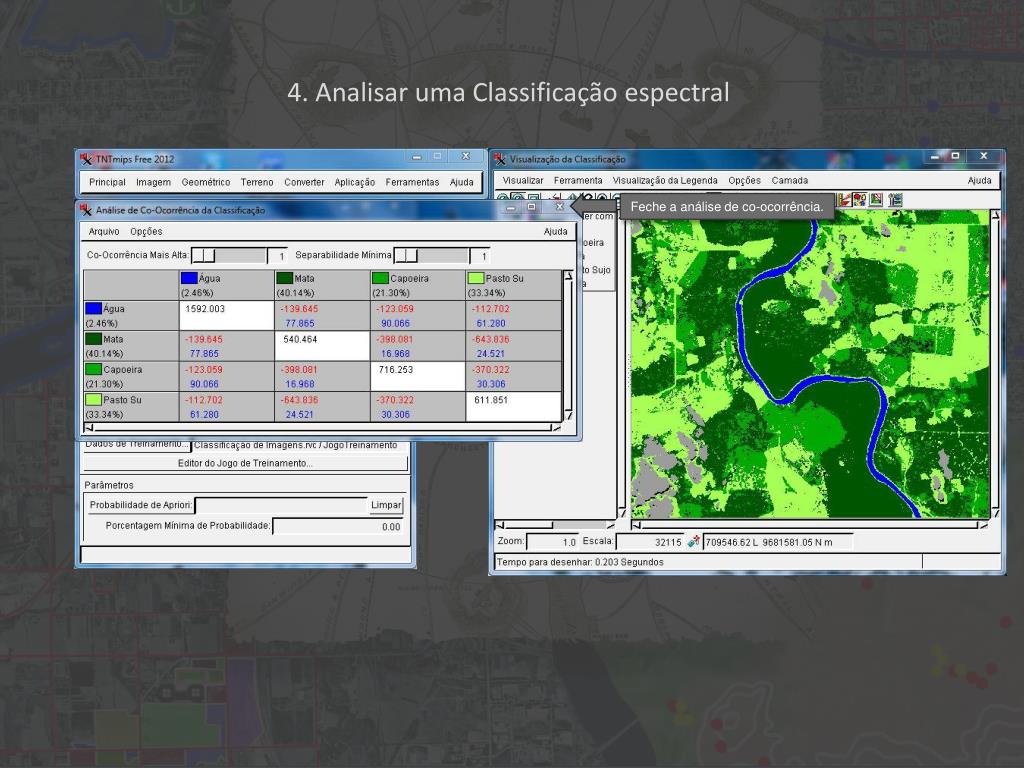This screenshot has height=768, width=1024.
Task: Open Ajuda menu in co-occurrence window
Action: (x=556, y=231)
